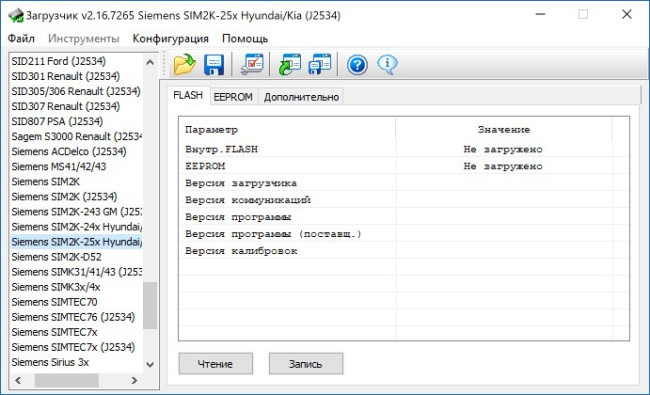Open the about info bubble icon
The width and height of the screenshot is (650, 395).
point(387,64)
